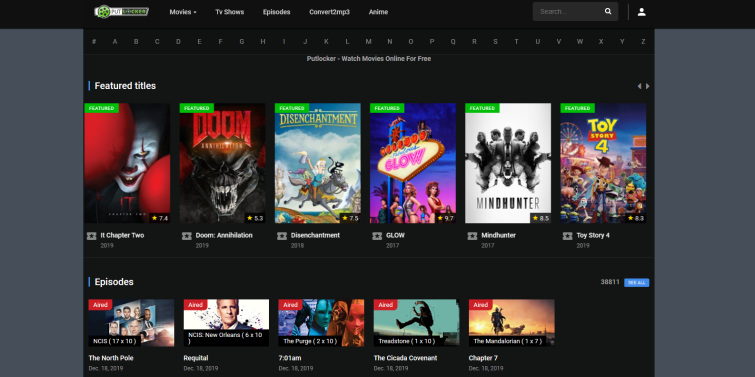Click the 7.5 star rating on Disenchantment
The width and height of the screenshot is (755, 377).
[x=350, y=218]
